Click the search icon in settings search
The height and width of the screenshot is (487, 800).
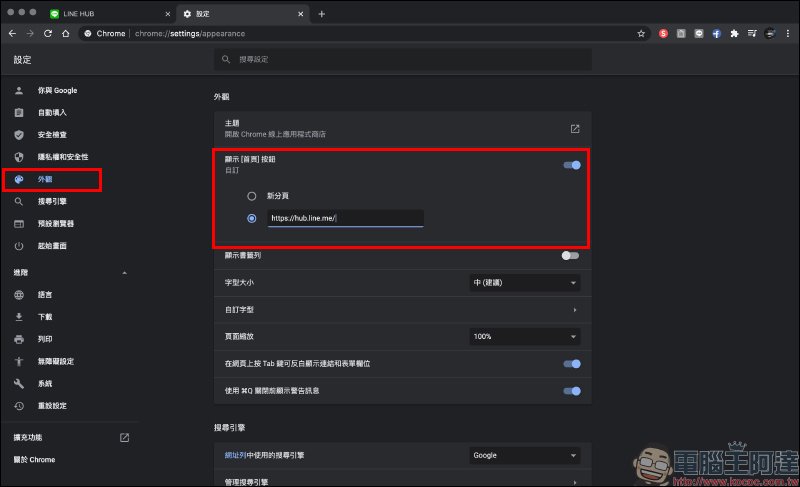pos(226,59)
